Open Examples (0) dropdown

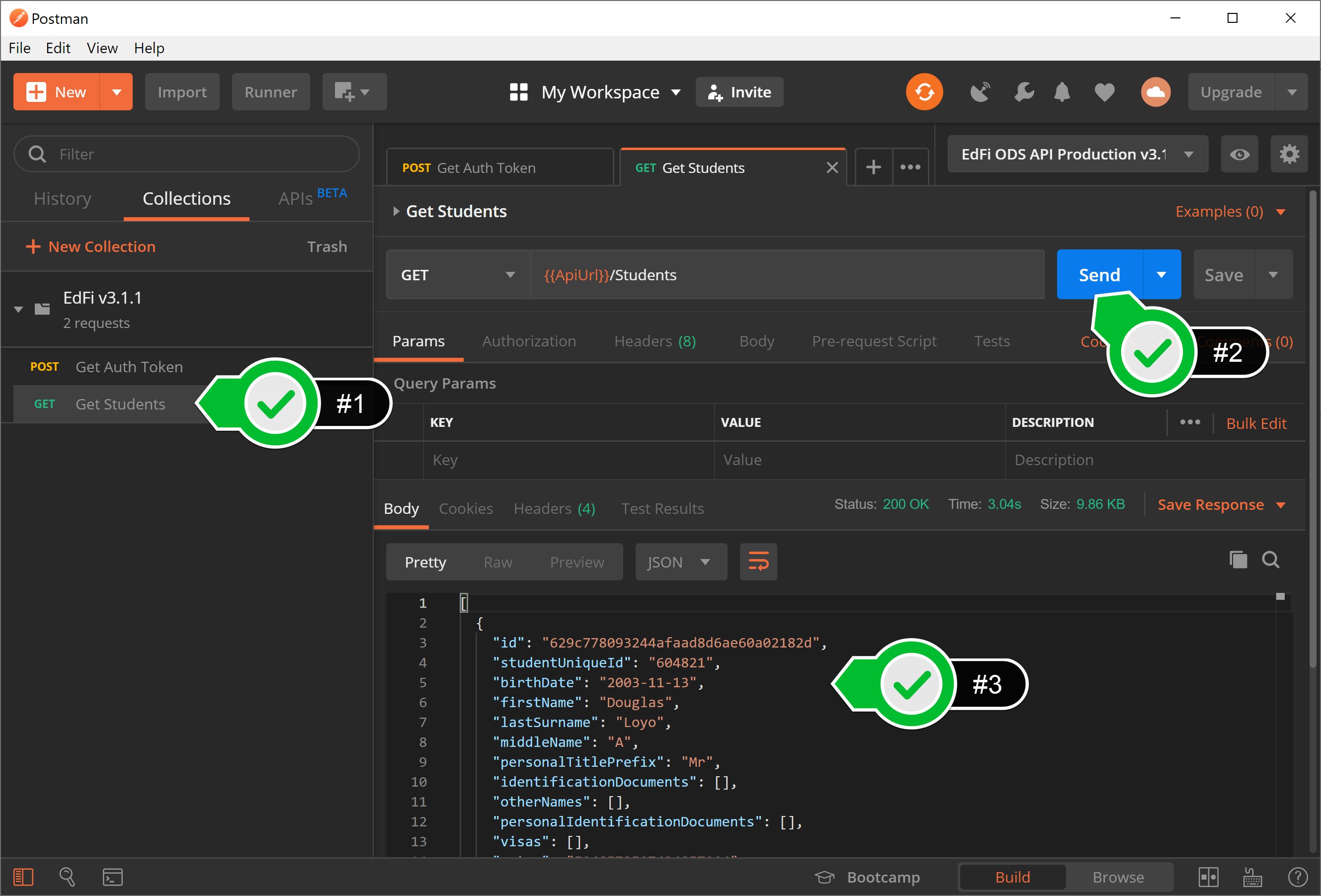click(x=1230, y=212)
